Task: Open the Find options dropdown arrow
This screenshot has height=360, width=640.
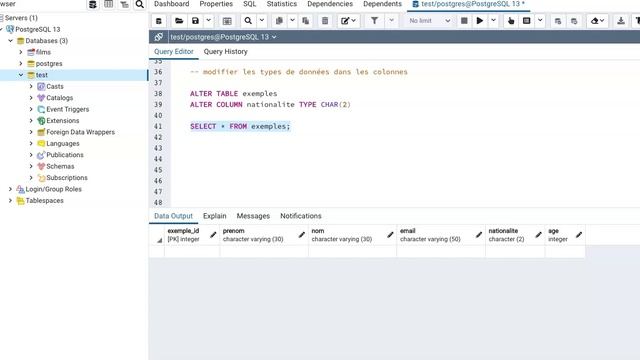Action: point(262,21)
